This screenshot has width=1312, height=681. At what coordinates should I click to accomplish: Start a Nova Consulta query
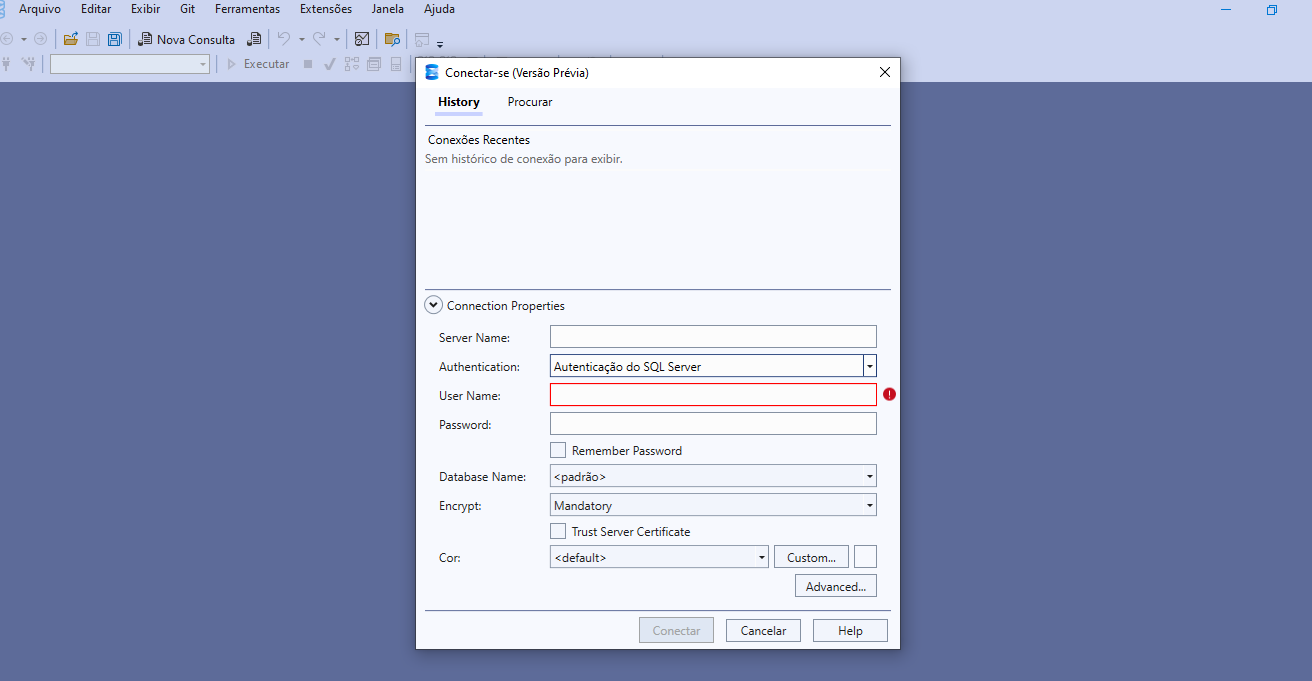pyautogui.click(x=187, y=39)
